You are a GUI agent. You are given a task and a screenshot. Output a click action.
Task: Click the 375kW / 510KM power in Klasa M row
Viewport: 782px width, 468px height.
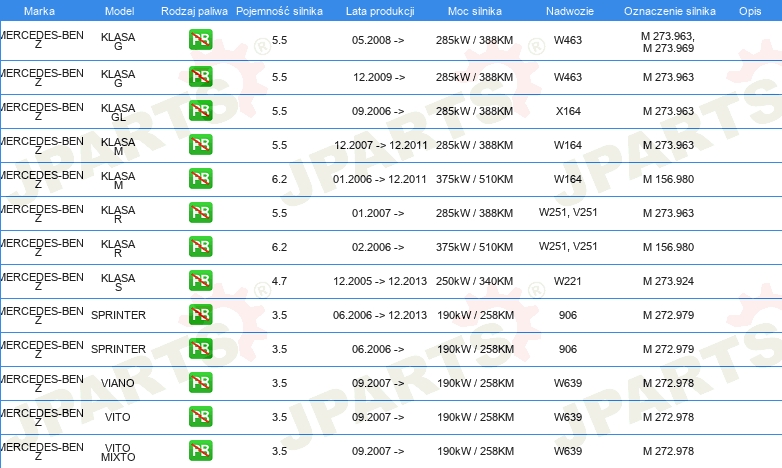click(x=474, y=179)
